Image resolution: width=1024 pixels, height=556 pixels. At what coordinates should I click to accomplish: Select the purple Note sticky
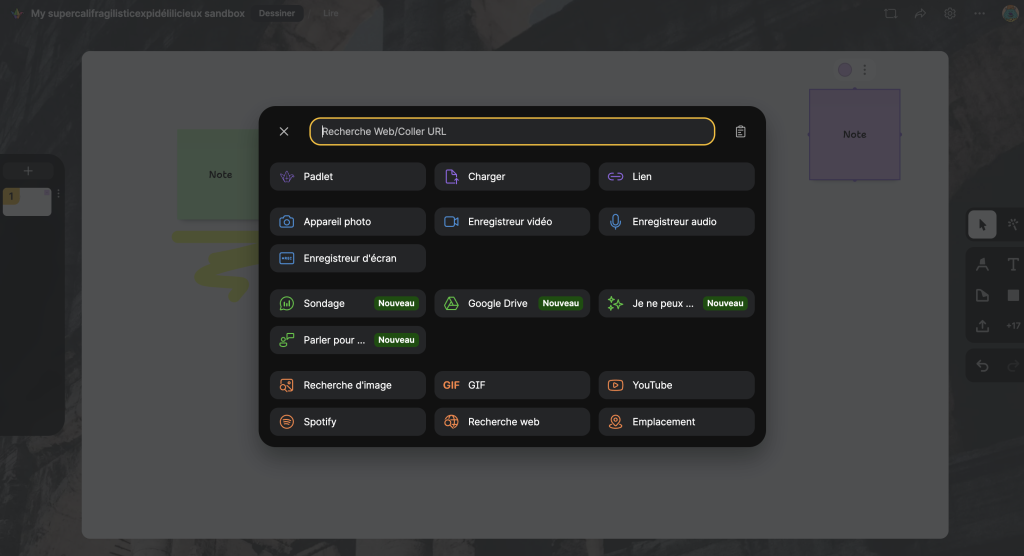(x=854, y=135)
